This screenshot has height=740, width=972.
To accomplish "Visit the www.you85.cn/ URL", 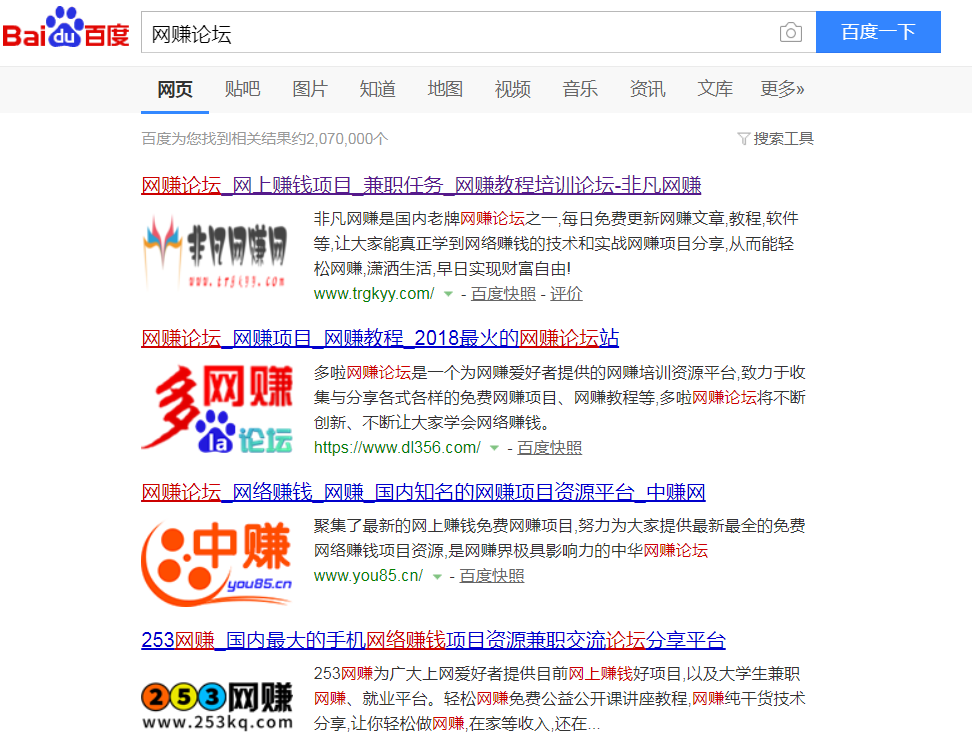I will (x=368, y=576).
